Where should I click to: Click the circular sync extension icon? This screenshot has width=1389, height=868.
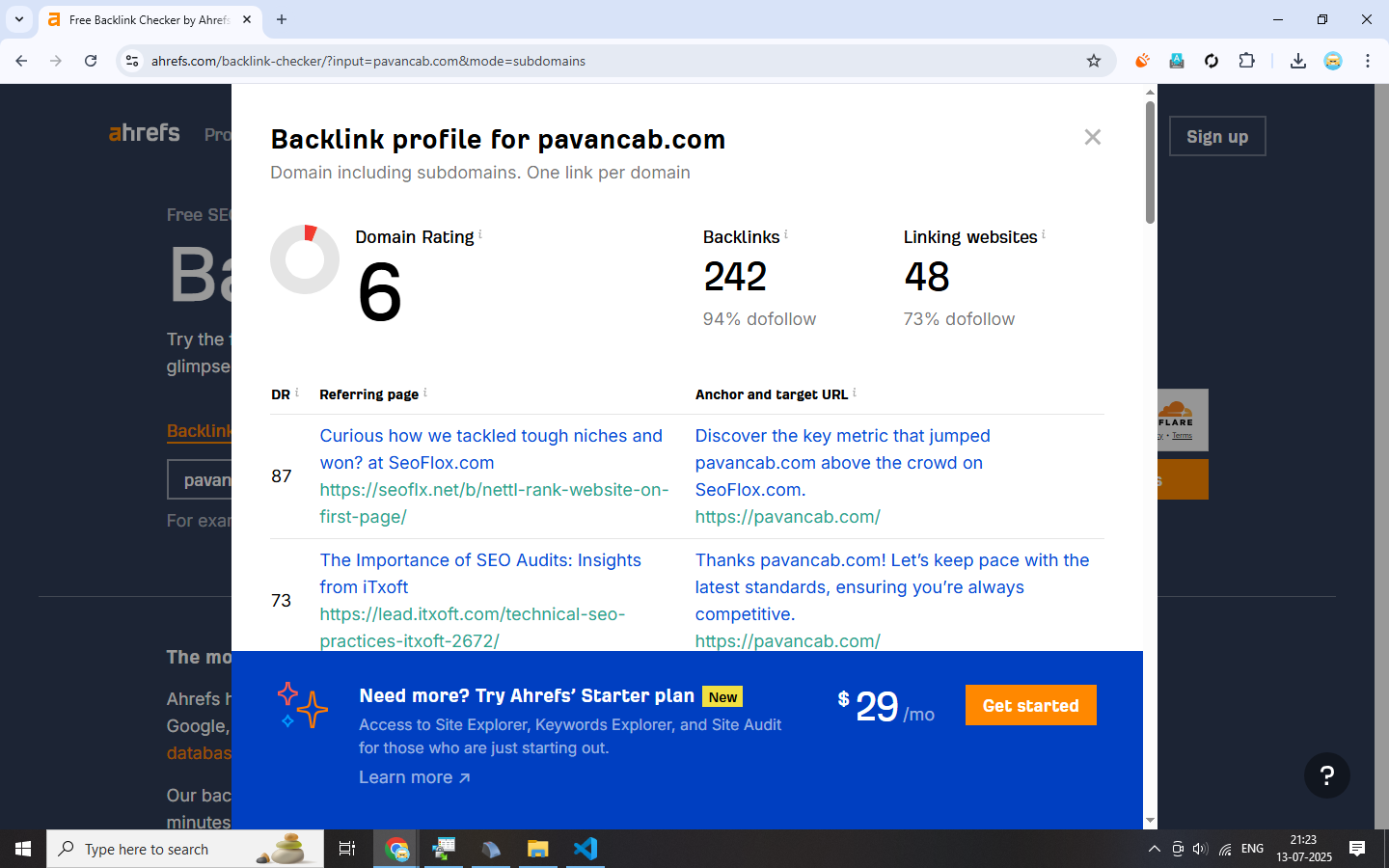point(1212,61)
